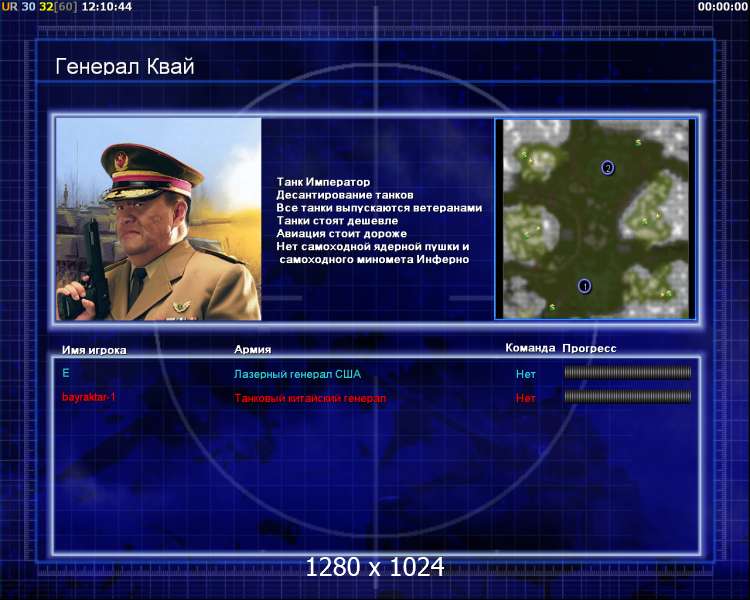Screen dimensions: 750x600
Task: Click 'Имя игрока' column header
Action: (x=94, y=350)
